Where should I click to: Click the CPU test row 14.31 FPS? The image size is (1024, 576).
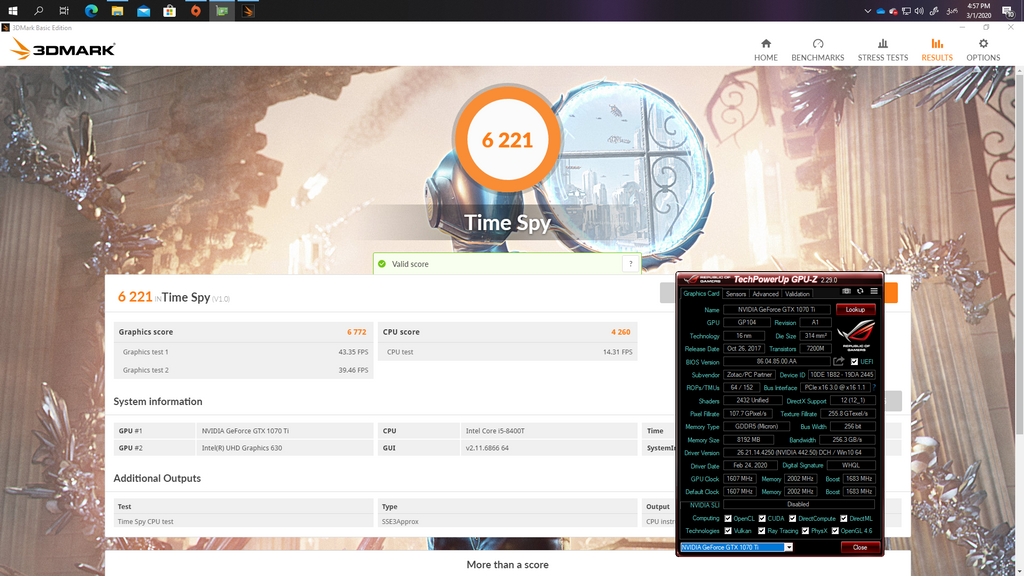coord(507,352)
